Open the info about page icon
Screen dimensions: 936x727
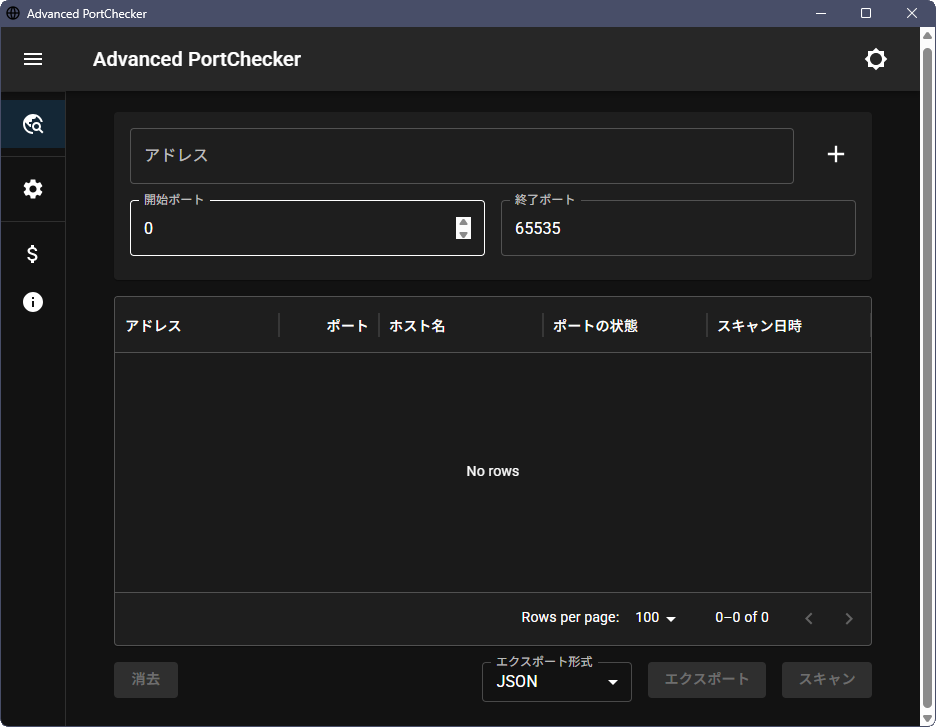33,302
